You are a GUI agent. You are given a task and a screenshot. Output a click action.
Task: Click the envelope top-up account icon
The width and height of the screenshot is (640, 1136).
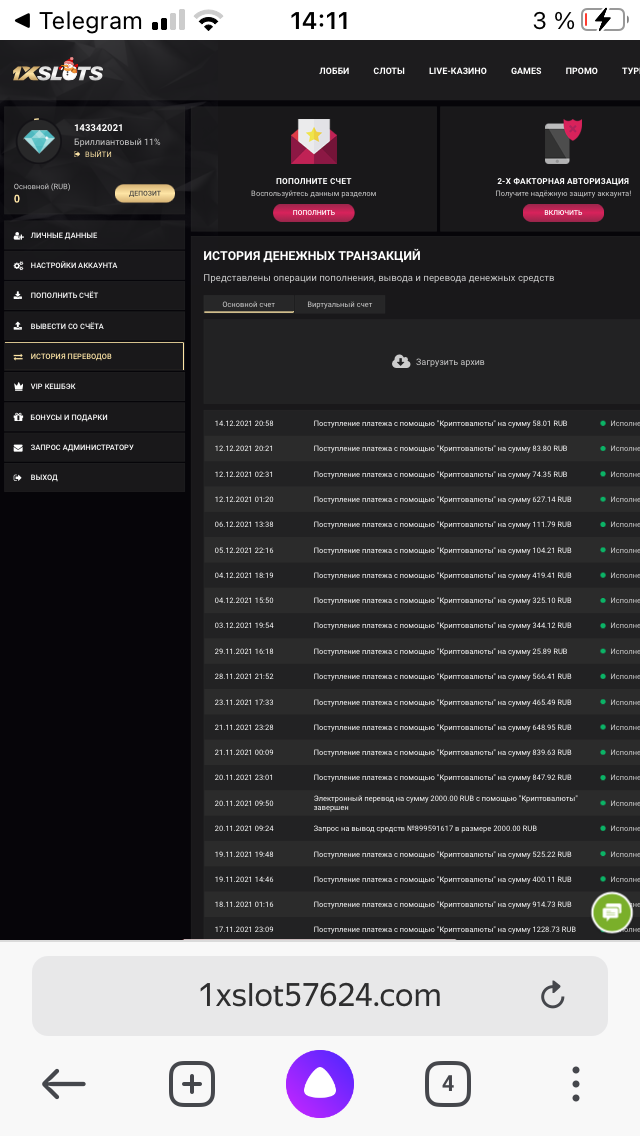click(x=313, y=142)
